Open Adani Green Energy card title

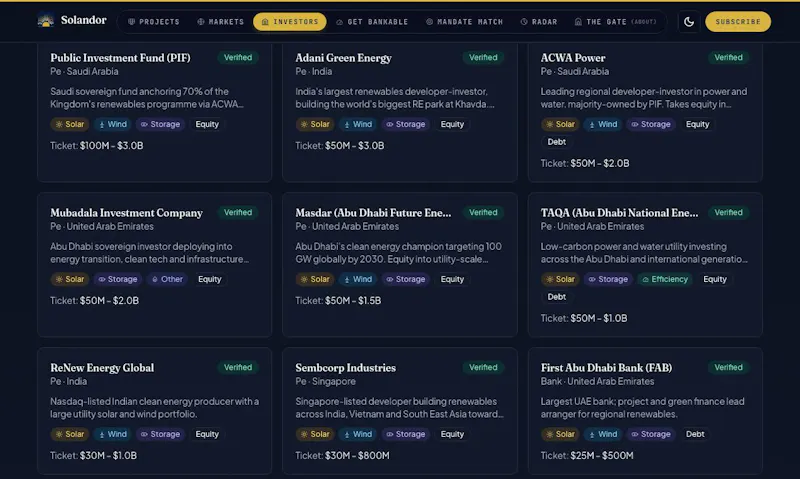[343, 58]
